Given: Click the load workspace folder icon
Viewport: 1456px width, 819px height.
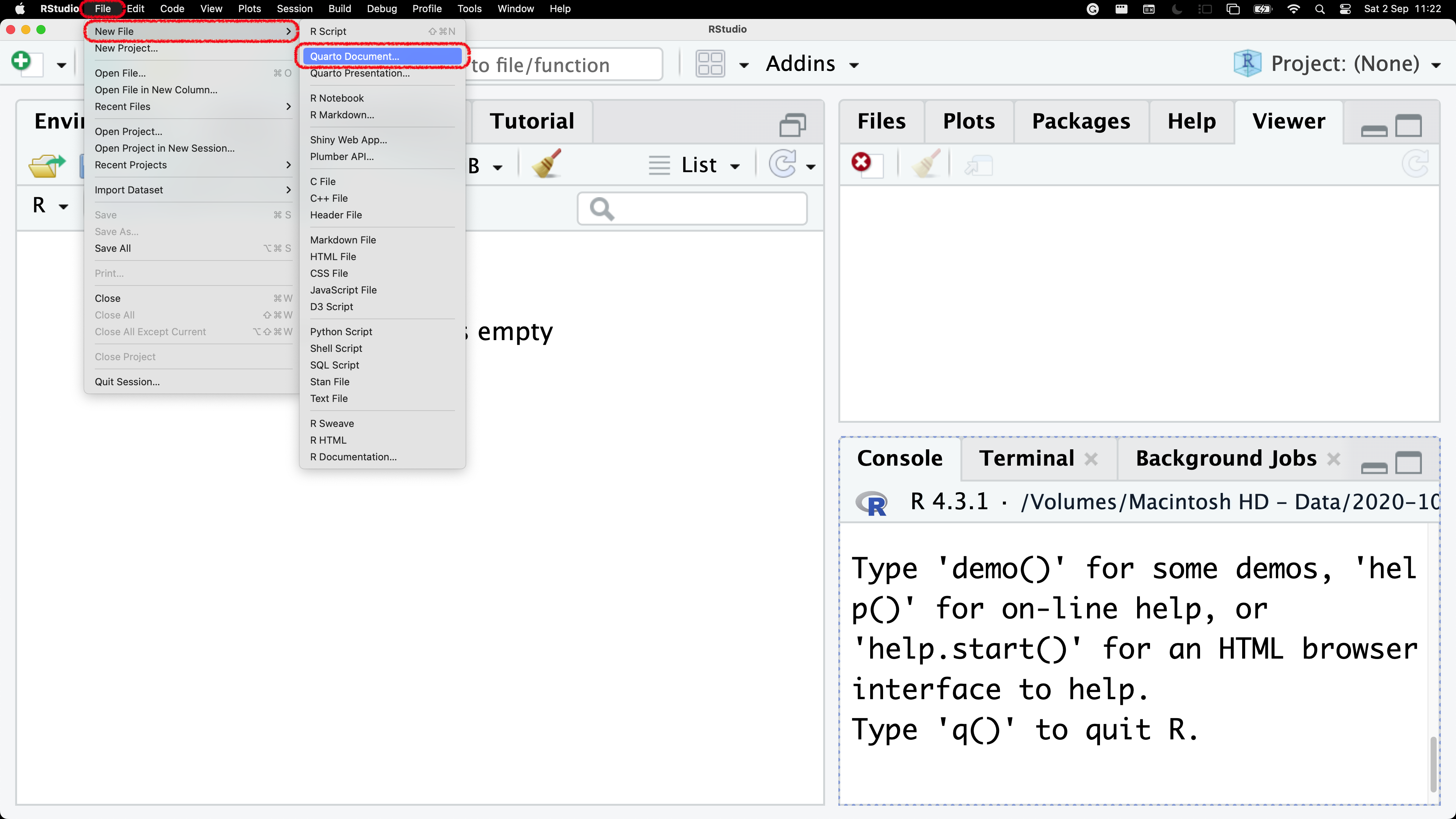Looking at the screenshot, I should (46, 166).
